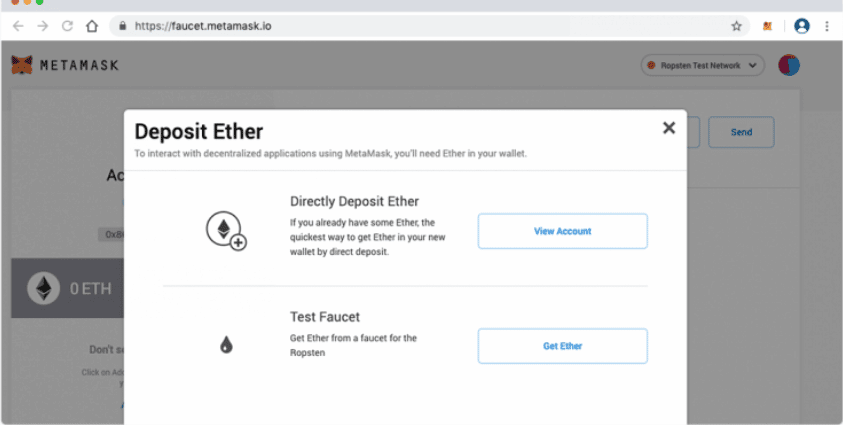843x425 pixels.
Task: Close the Deposit Ether dialog
Action: point(669,128)
